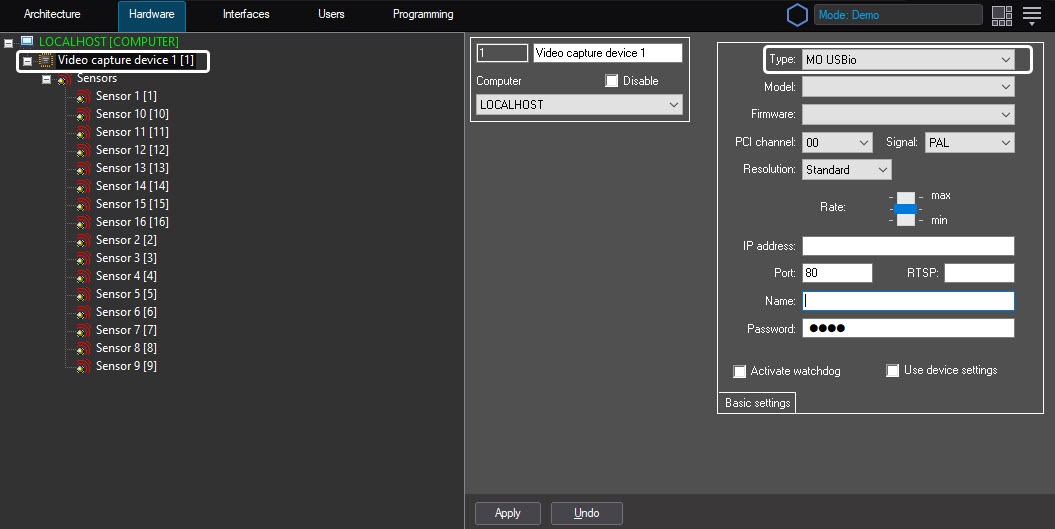Enable the Activate watchdog checkbox

739,372
